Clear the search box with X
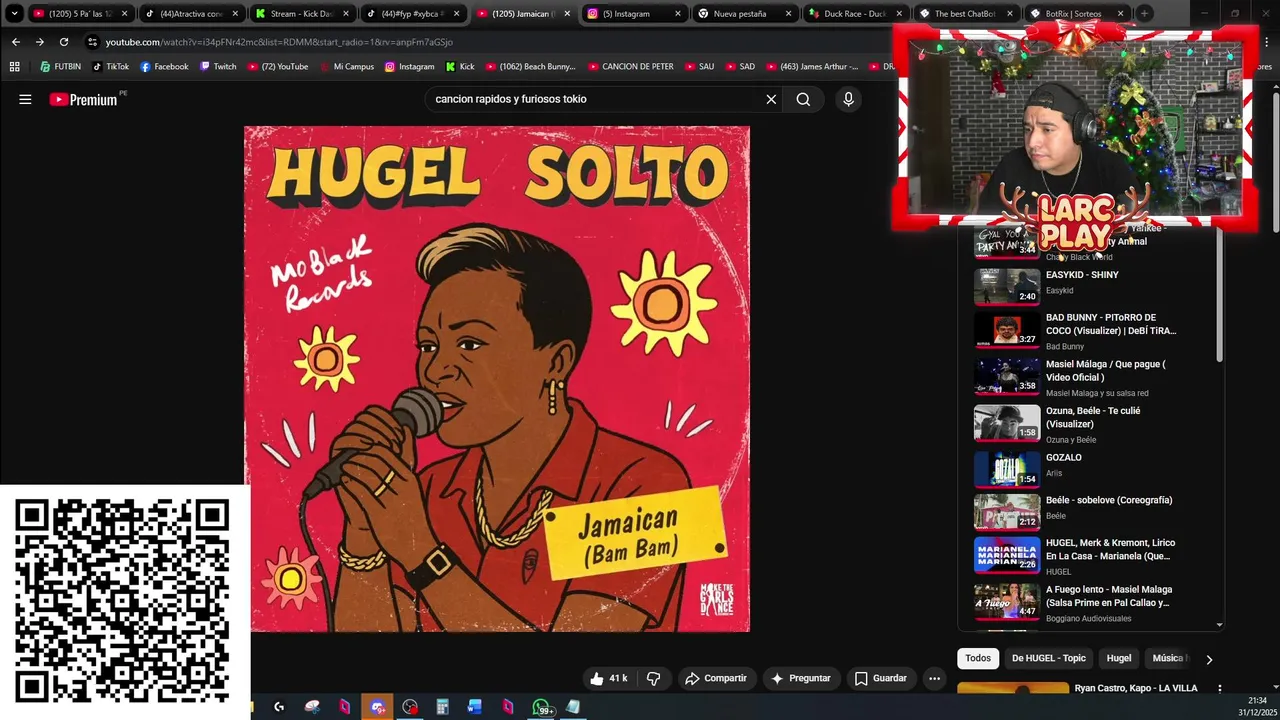Image resolution: width=1280 pixels, height=720 pixels. (771, 99)
